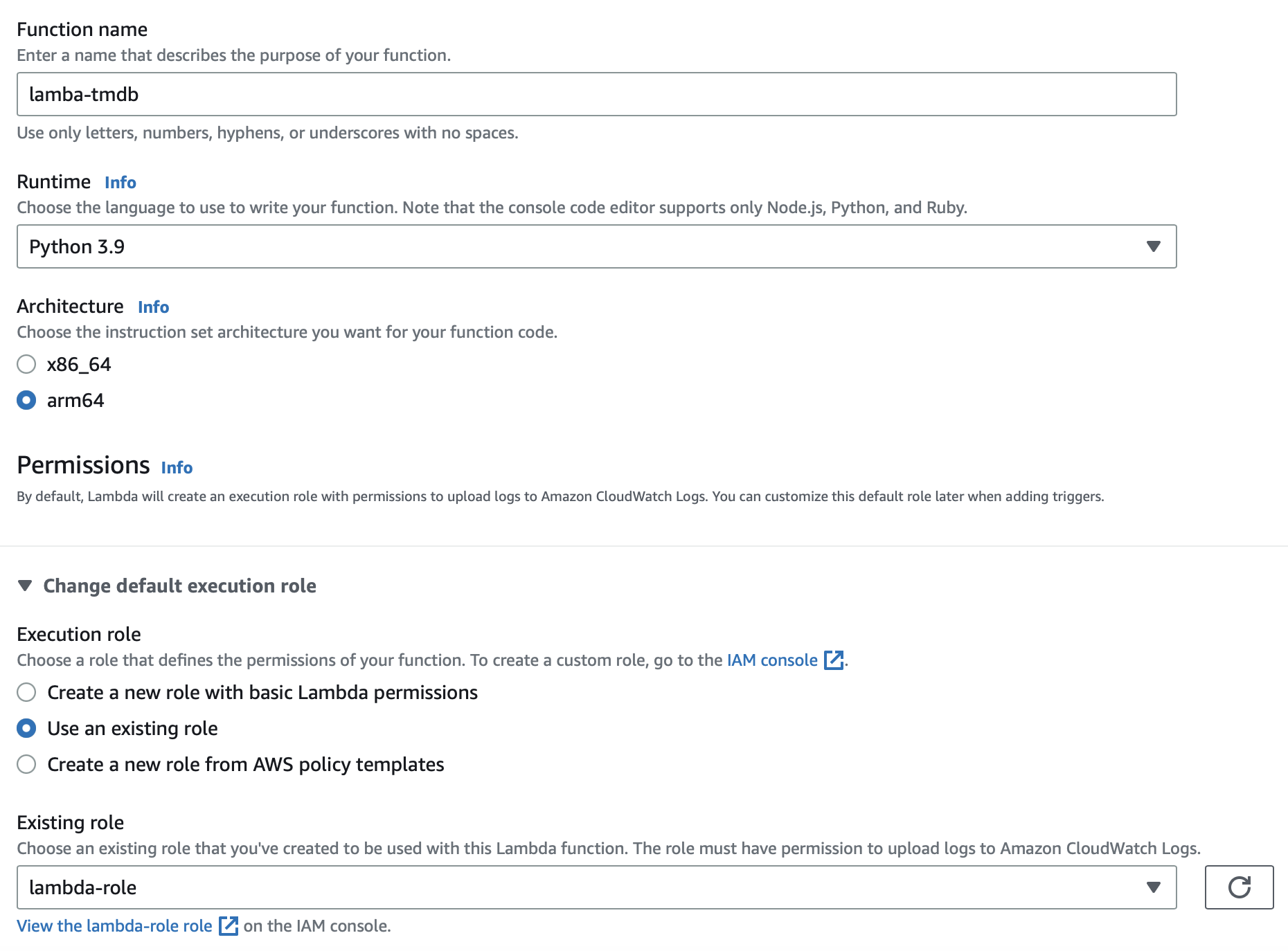Open the IAM console via its external link icon
The width and height of the screenshot is (1288, 951).
coord(833,660)
